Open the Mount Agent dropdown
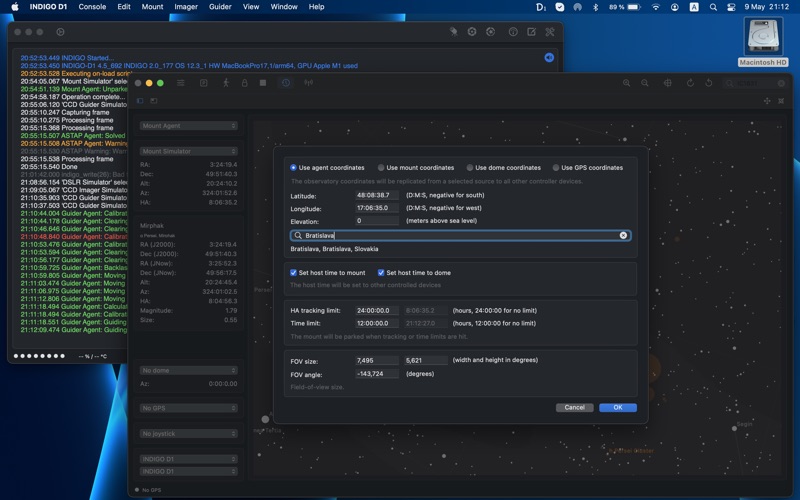The width and height of the screenshot is (800, 500). coord(189,126)
